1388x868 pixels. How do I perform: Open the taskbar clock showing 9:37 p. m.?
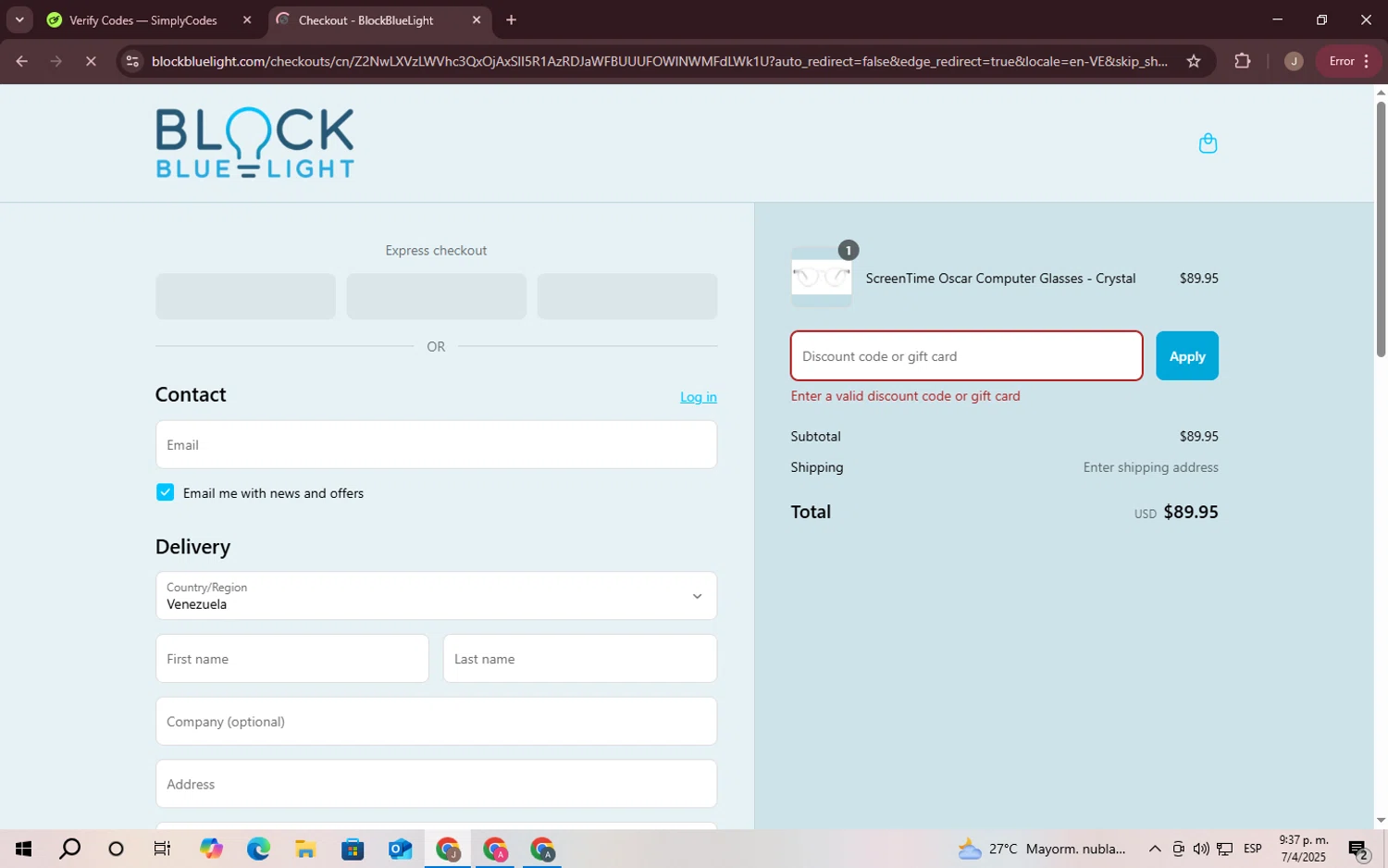pyautogui.click(x=1303, y=849)
